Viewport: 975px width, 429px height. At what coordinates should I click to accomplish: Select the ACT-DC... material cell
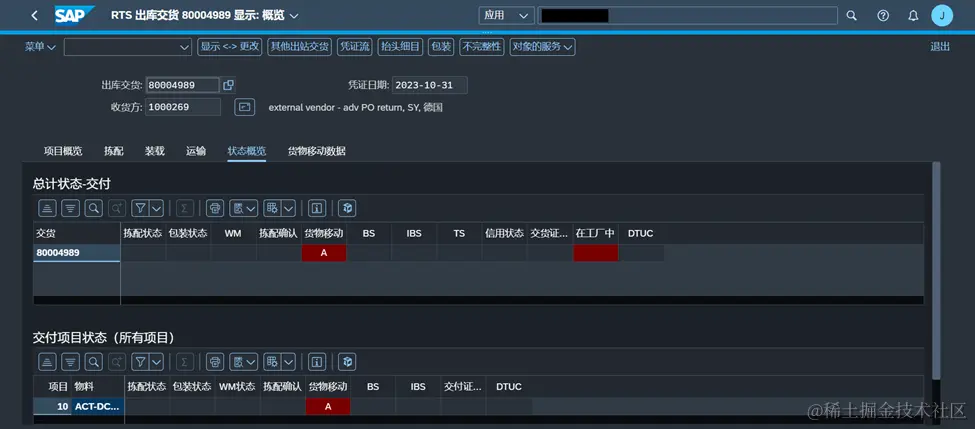(x=98, y=407)
